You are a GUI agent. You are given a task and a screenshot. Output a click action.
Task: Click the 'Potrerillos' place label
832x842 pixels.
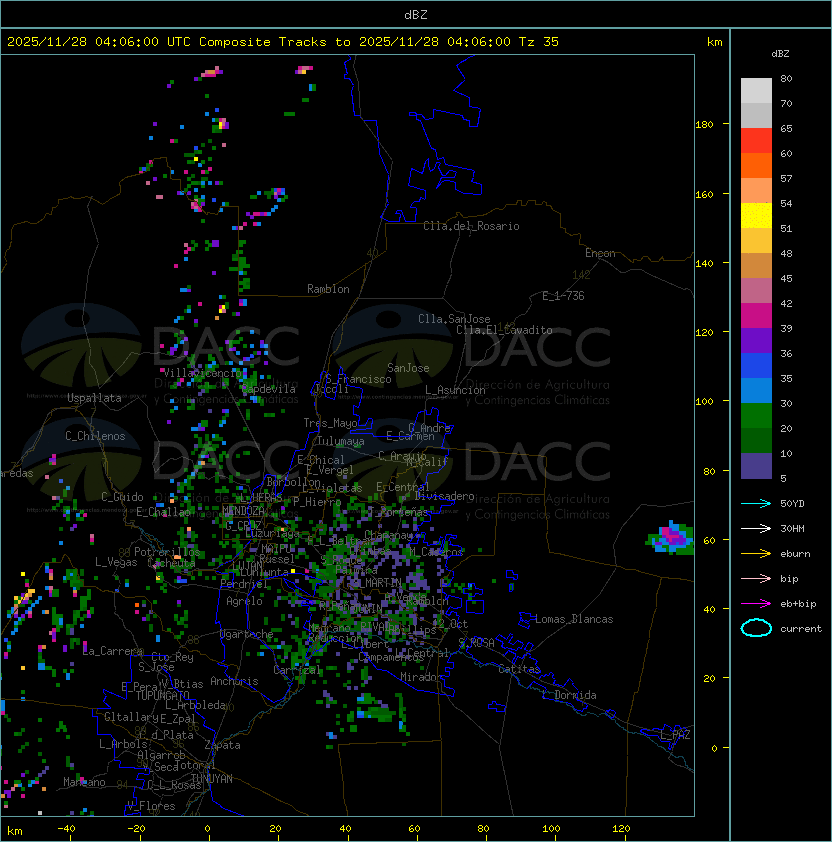point(167,552)
